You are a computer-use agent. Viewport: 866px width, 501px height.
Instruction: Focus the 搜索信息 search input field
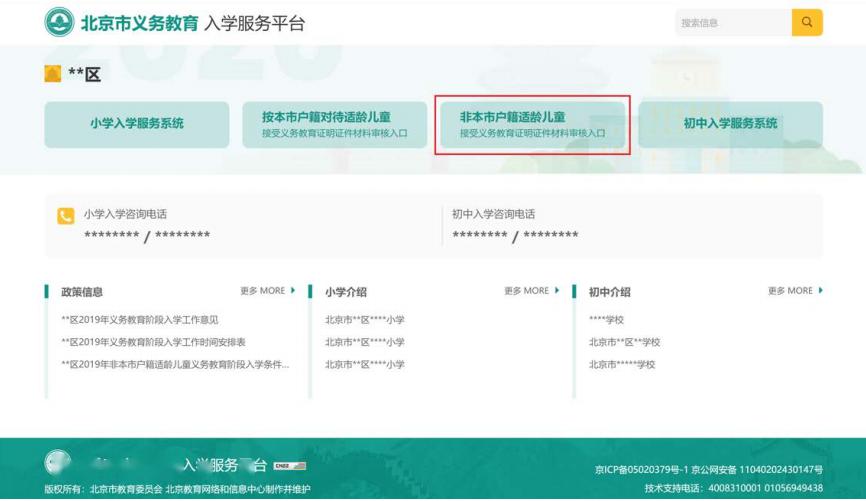coord(733,23)
